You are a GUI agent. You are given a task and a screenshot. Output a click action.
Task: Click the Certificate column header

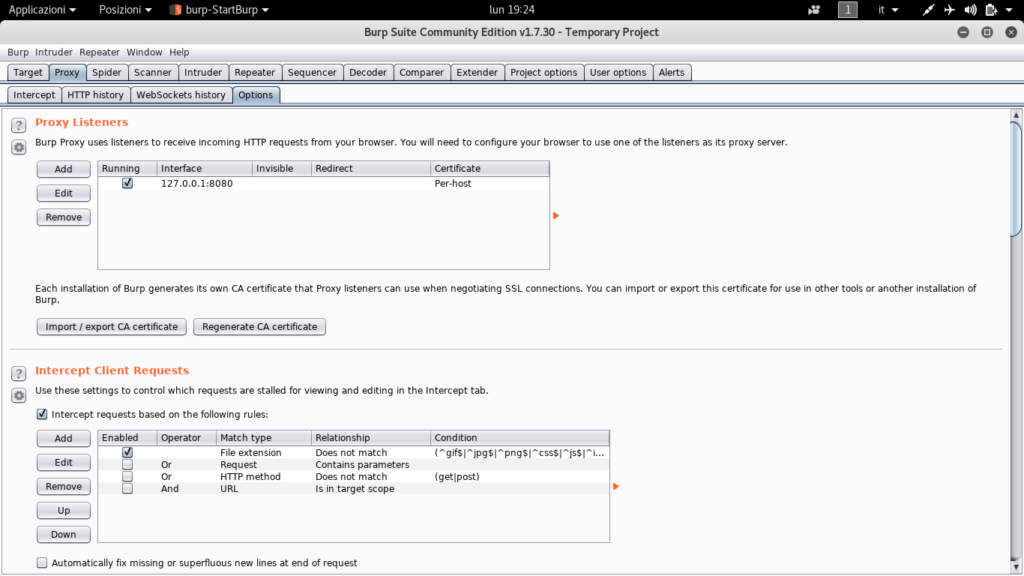coord(490,168)
